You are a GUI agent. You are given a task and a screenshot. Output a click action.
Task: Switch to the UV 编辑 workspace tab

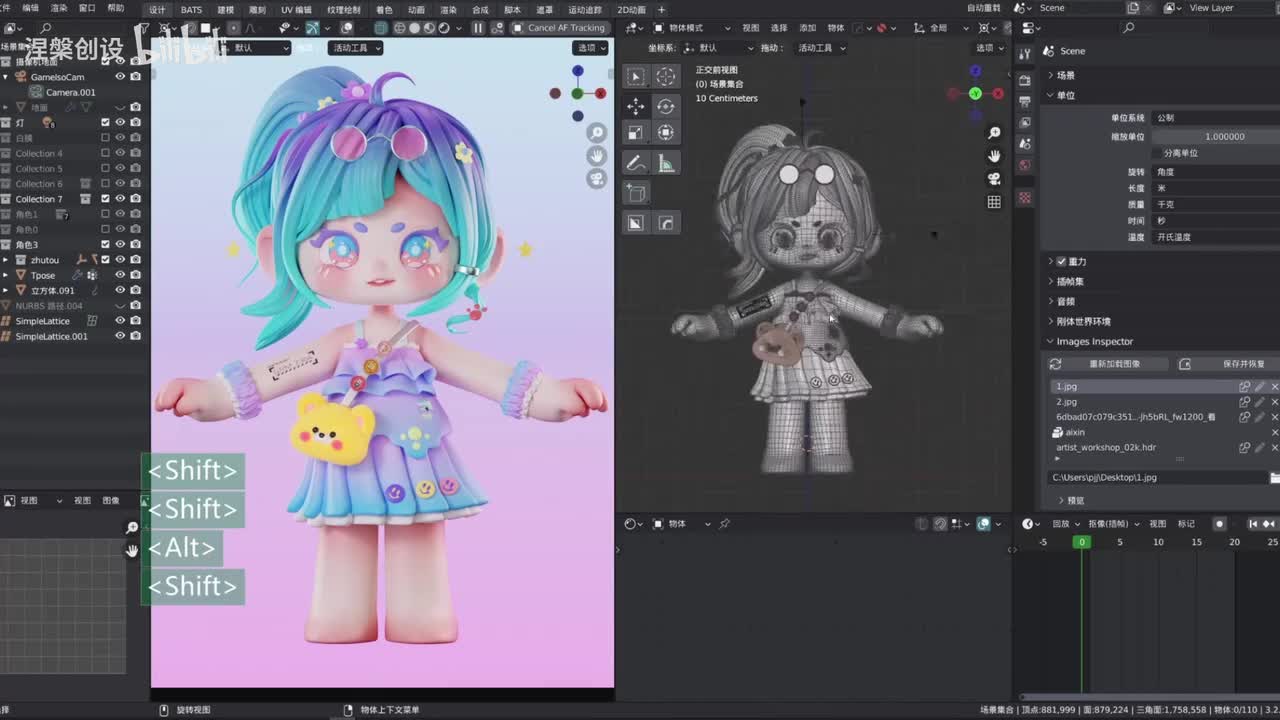296,9
